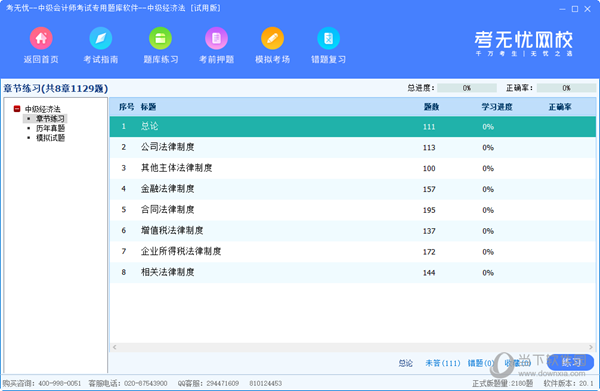Screen dimensions: 600x391
Task: Click the 正确率 column header
Action: pos(560,107)
